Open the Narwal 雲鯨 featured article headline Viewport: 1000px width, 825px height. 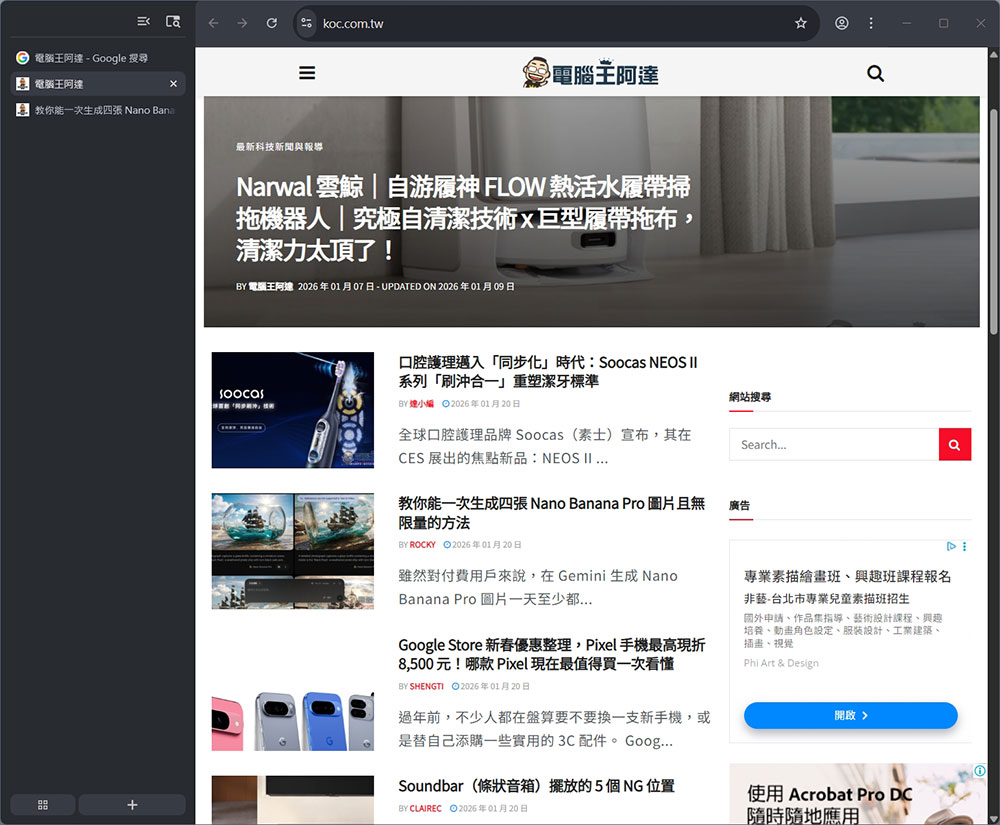466,219
